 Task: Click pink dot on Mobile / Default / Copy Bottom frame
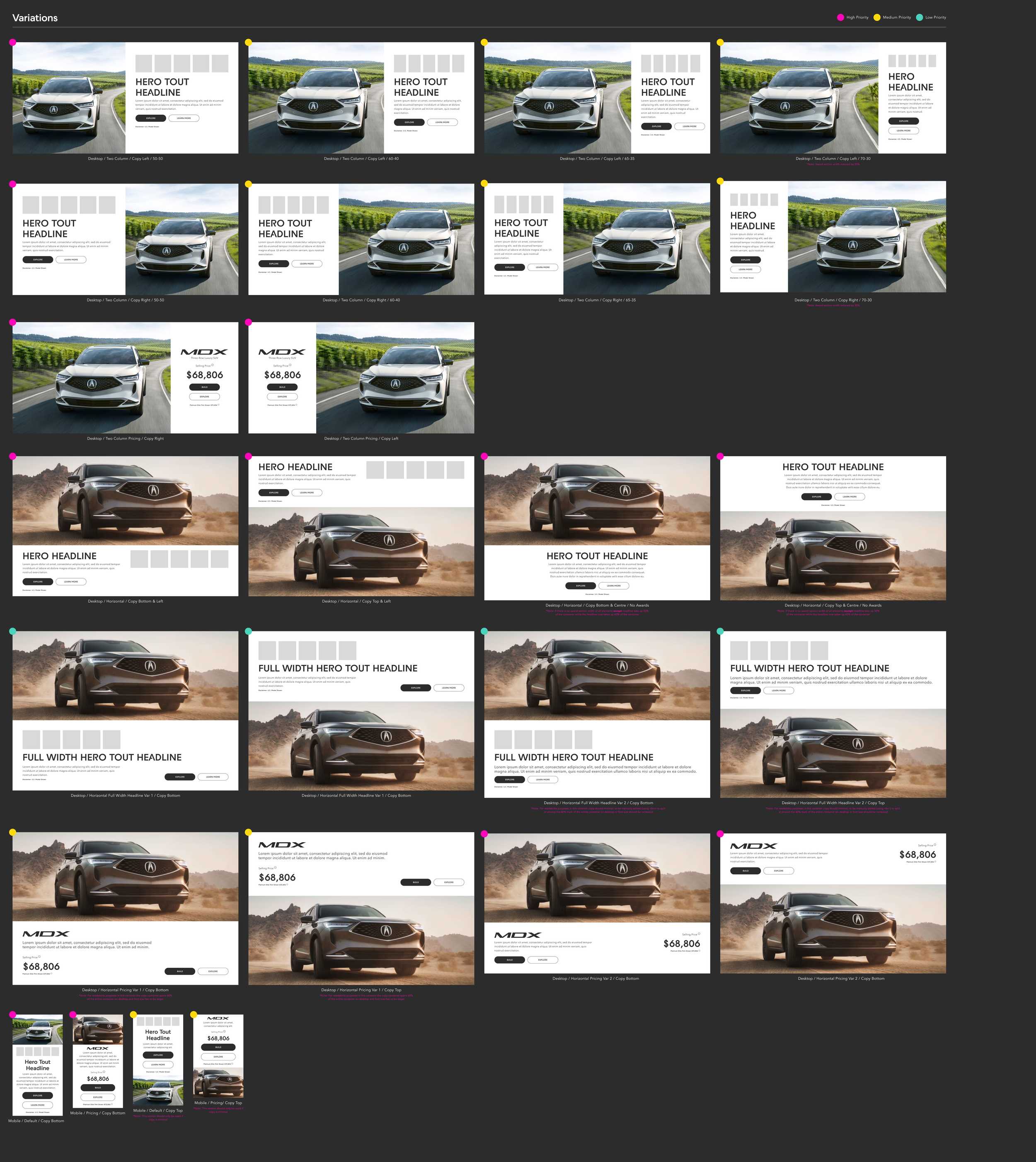click(x=12, y=1015)
